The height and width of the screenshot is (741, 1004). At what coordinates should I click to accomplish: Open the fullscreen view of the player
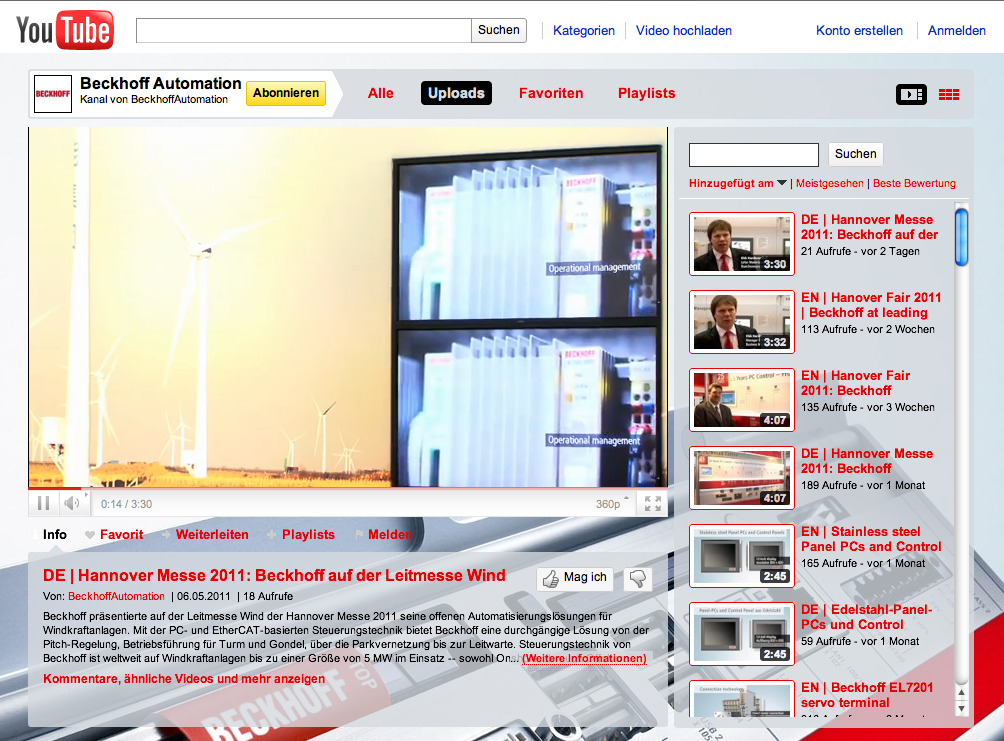tap(652, 503)
